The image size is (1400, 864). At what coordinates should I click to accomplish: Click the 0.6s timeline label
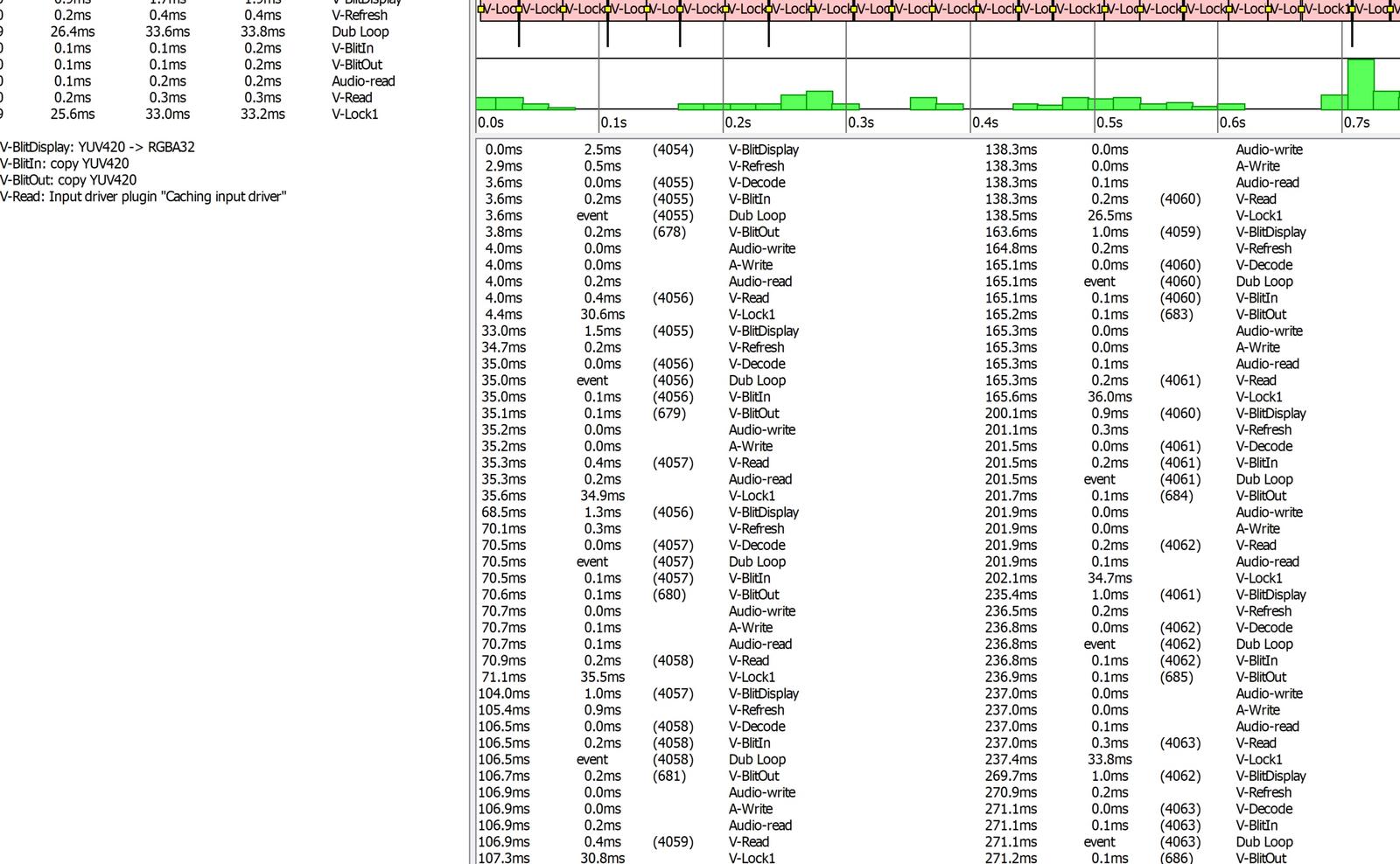1233,122
